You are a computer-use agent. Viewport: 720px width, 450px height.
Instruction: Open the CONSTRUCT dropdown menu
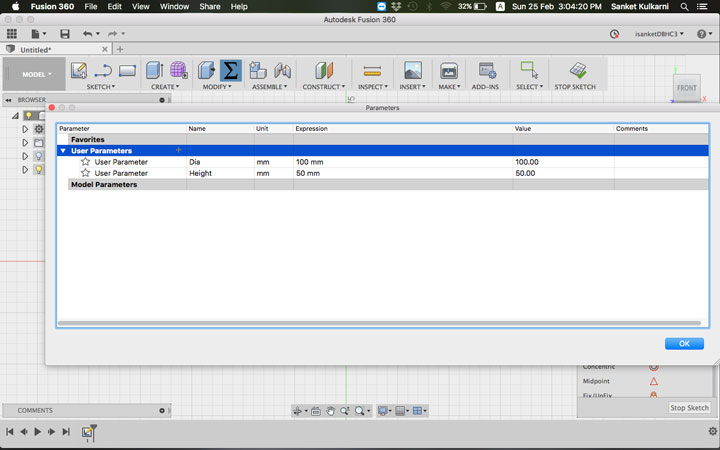pos(323,86)
